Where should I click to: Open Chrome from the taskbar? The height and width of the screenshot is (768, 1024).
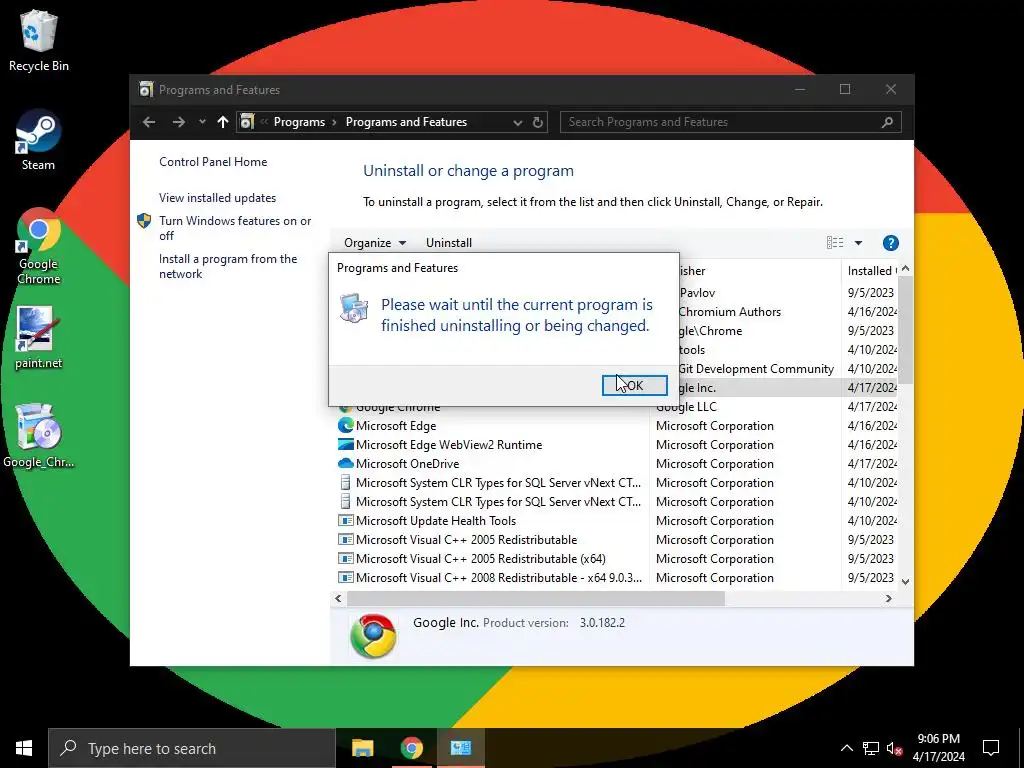point(411,748)
